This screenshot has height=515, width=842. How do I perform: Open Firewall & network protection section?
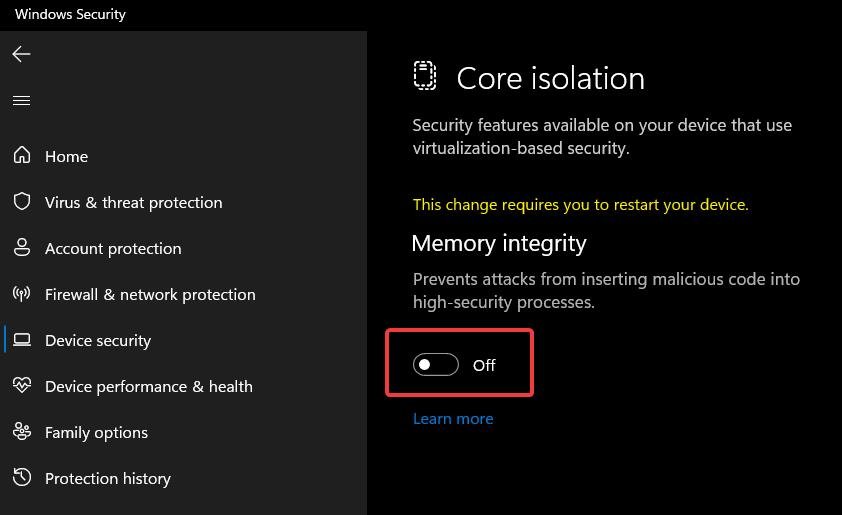[150, 294]
